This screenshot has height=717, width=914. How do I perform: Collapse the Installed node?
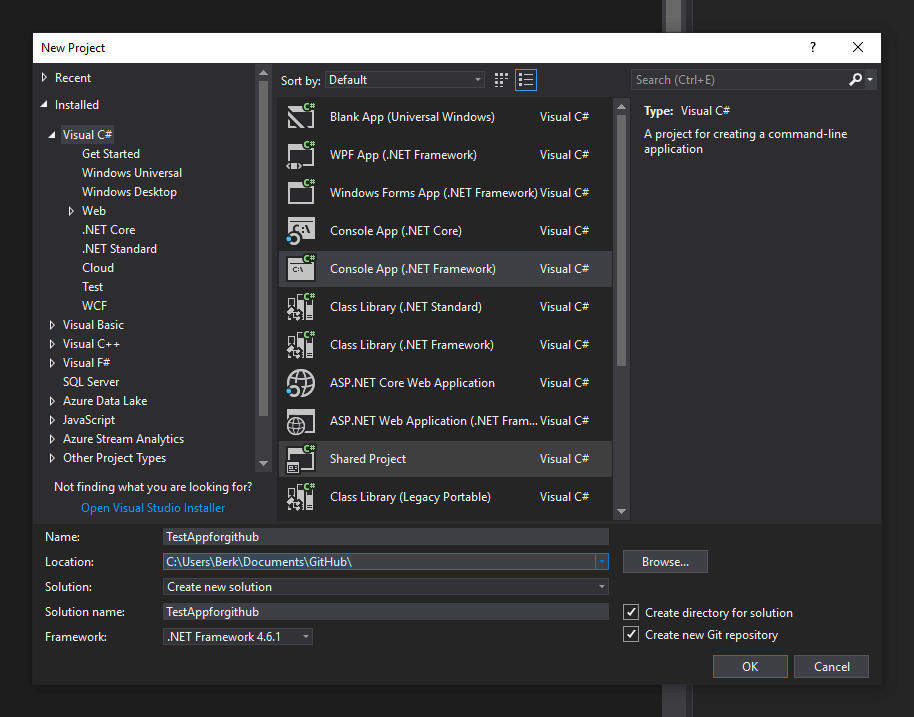coord(44,104)
